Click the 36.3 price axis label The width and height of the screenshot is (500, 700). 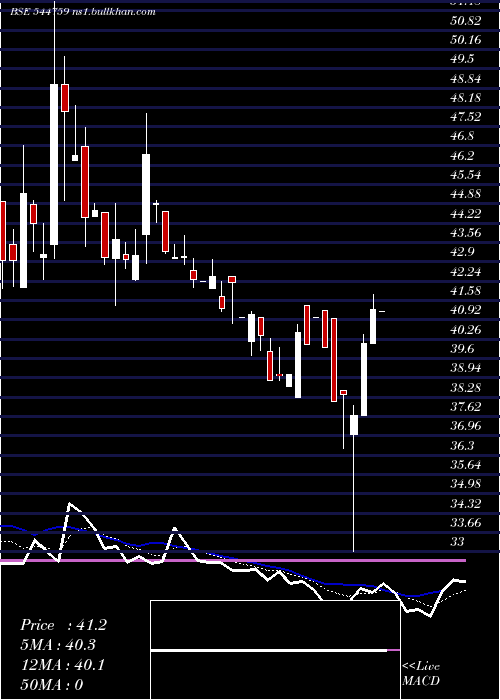pos(462,446)
